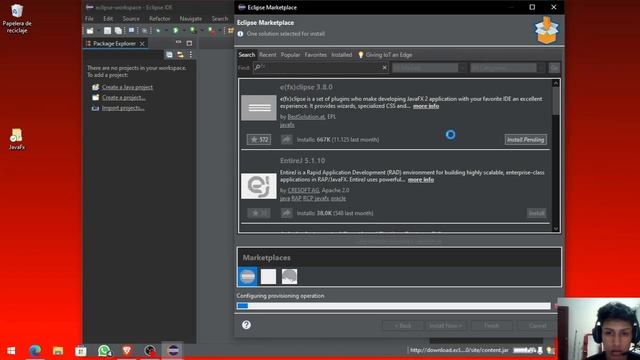The image size is (640, 360).
Task: Click the results list scroll up arrow
Action: [556, 83]
